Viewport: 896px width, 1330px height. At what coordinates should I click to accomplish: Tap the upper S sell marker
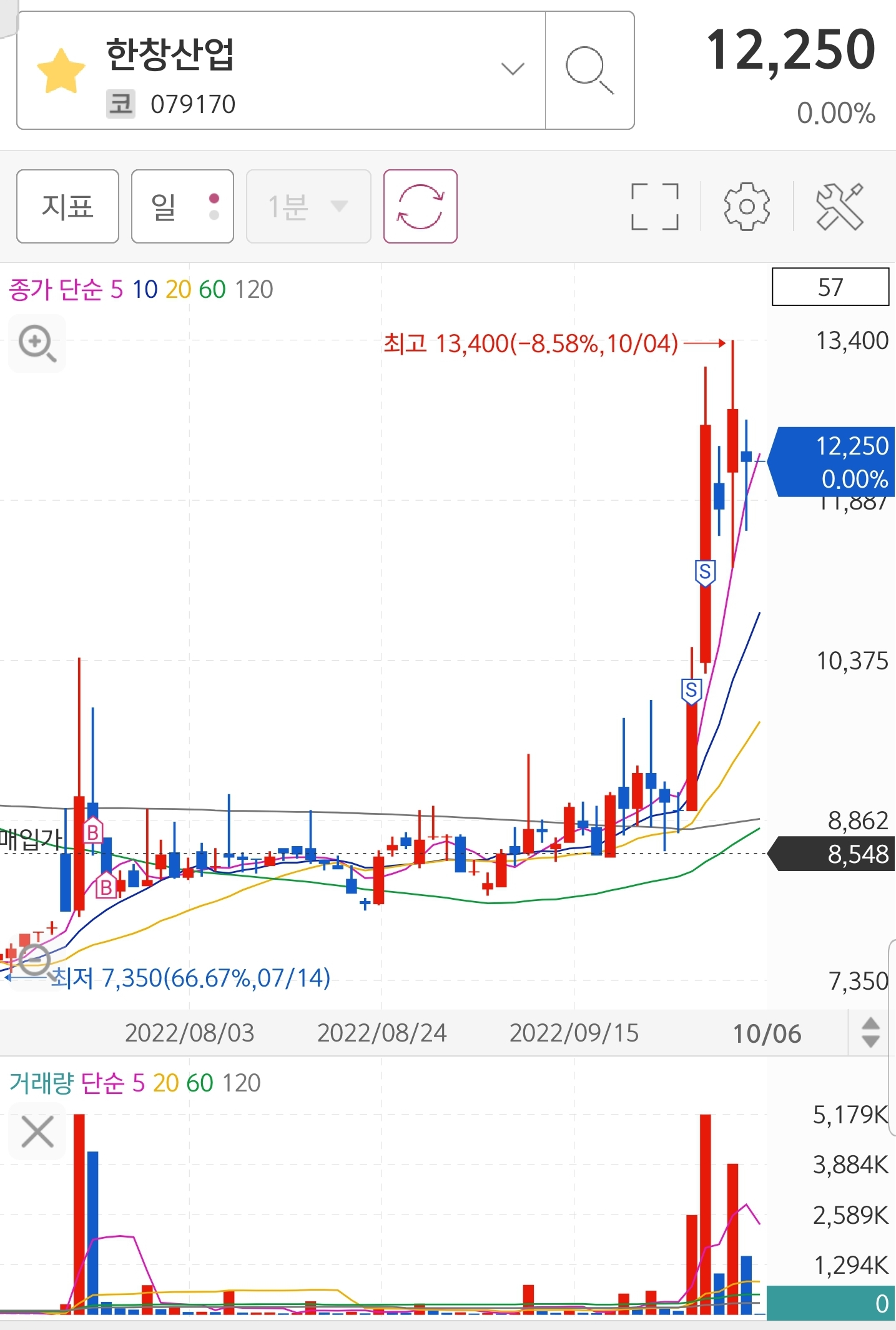[705, 573]
